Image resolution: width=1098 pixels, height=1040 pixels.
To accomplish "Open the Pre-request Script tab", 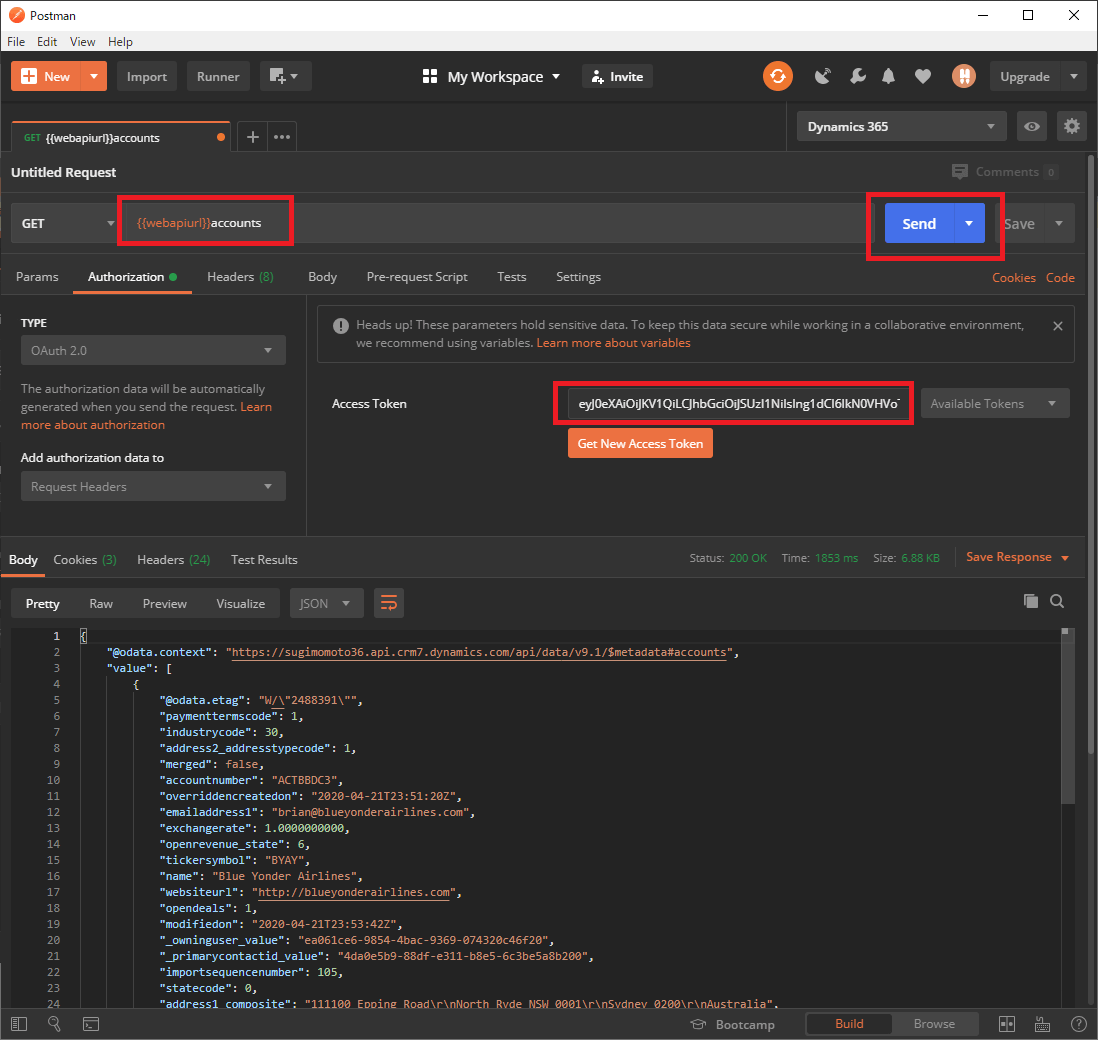I will click(416, 277).
